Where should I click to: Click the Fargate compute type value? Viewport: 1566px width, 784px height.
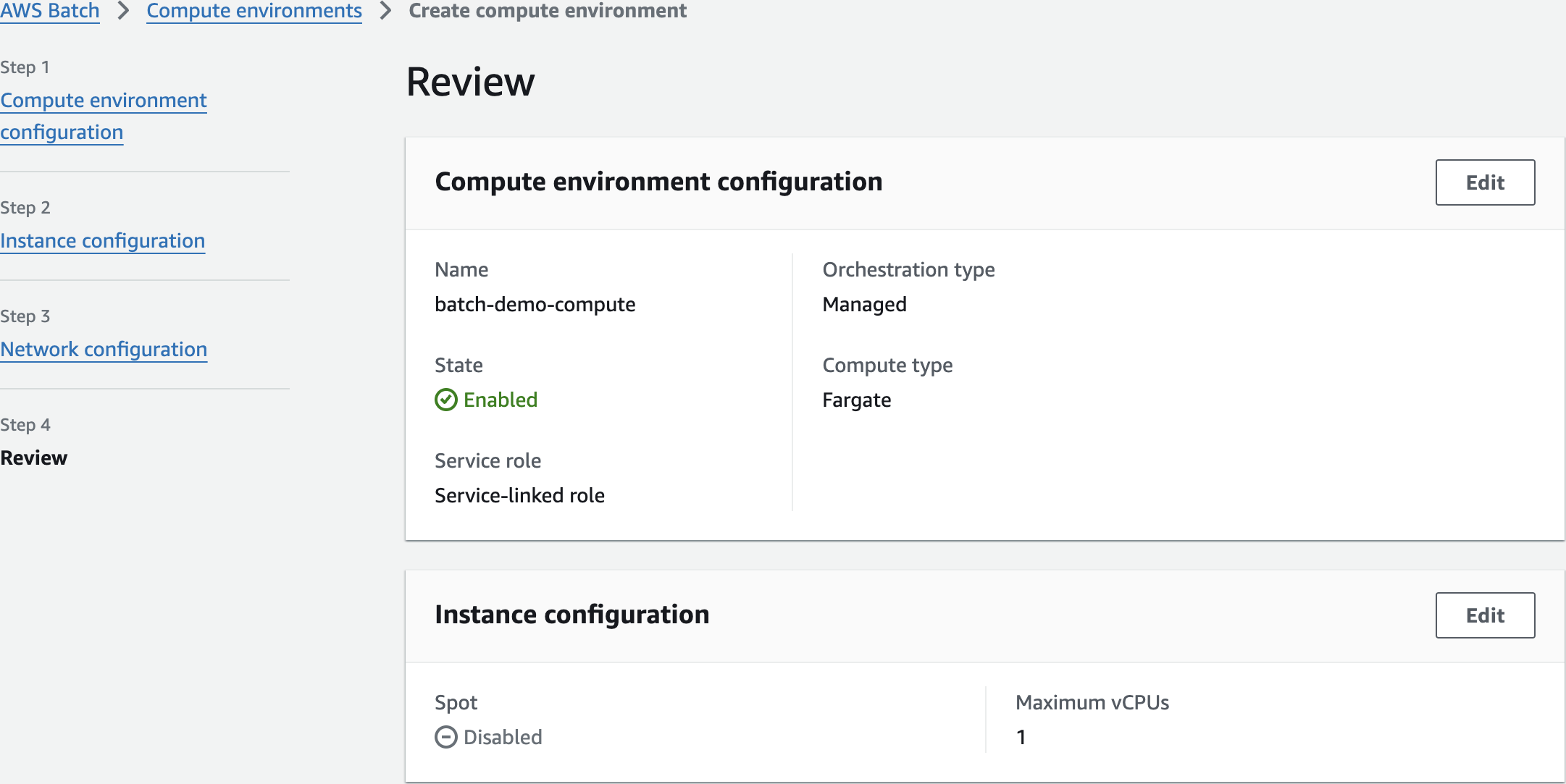point(857,400)
